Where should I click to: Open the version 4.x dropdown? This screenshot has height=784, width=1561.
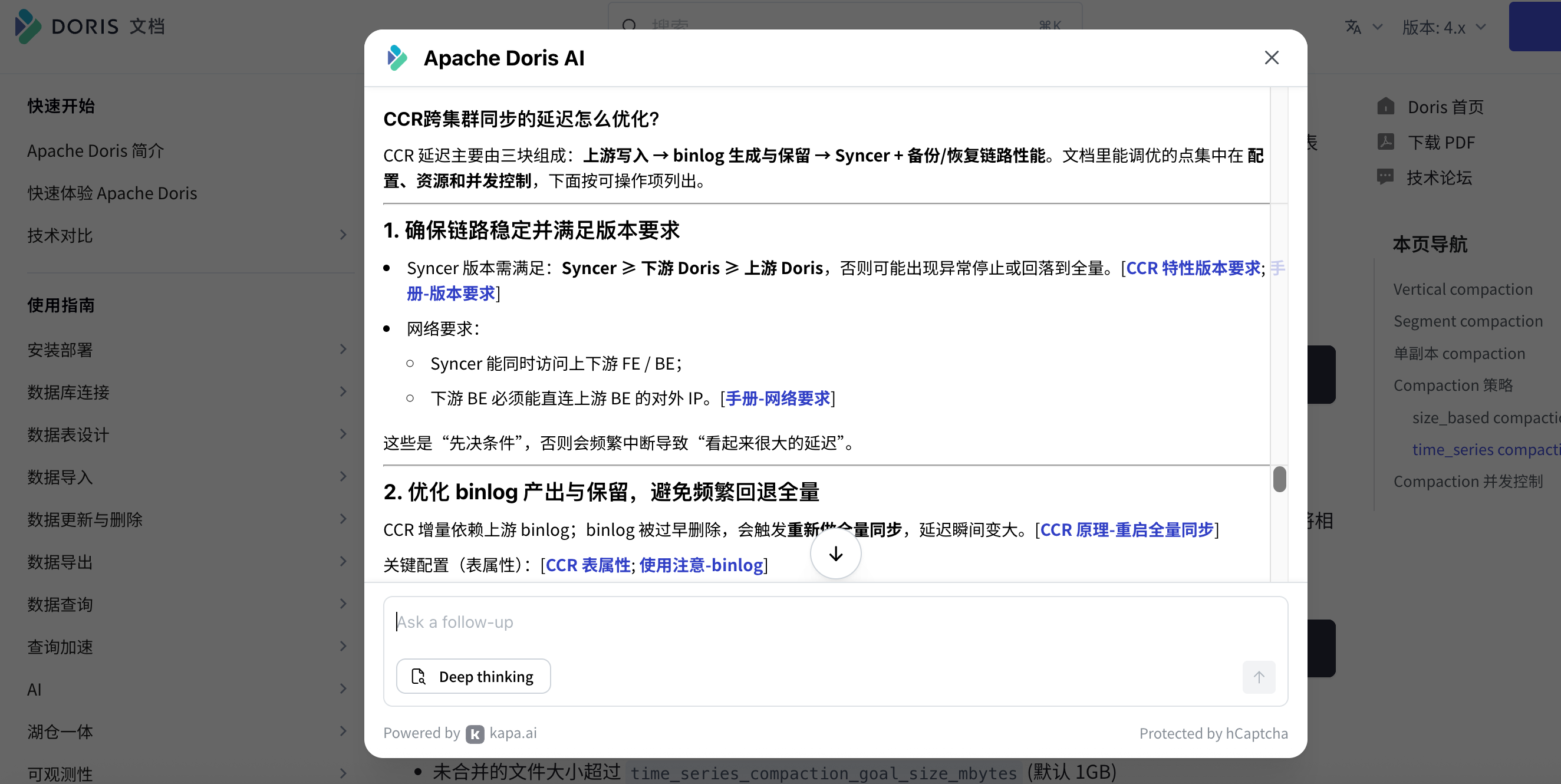point(1444,27)
